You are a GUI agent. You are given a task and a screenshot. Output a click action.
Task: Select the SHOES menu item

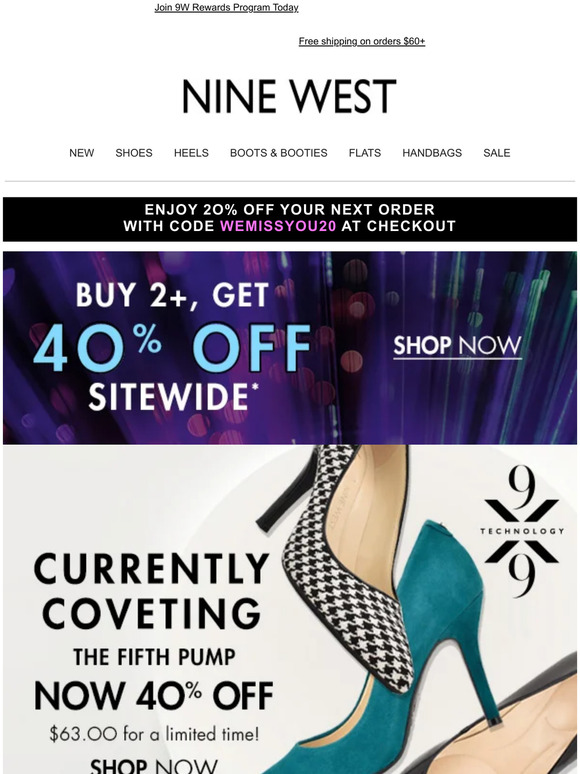(134, 153)
